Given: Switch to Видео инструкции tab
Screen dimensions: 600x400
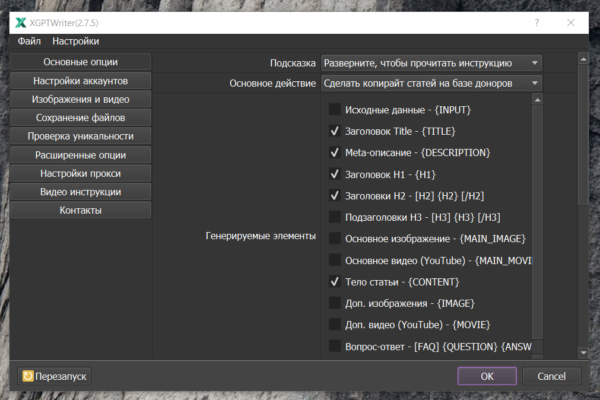Looking at the screenshot, I should 80,192.
